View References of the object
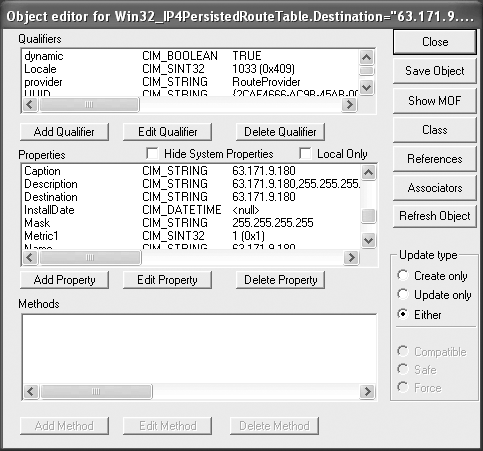Image resolution: width=483 pixels, height=451 pixels. (435, 159)
